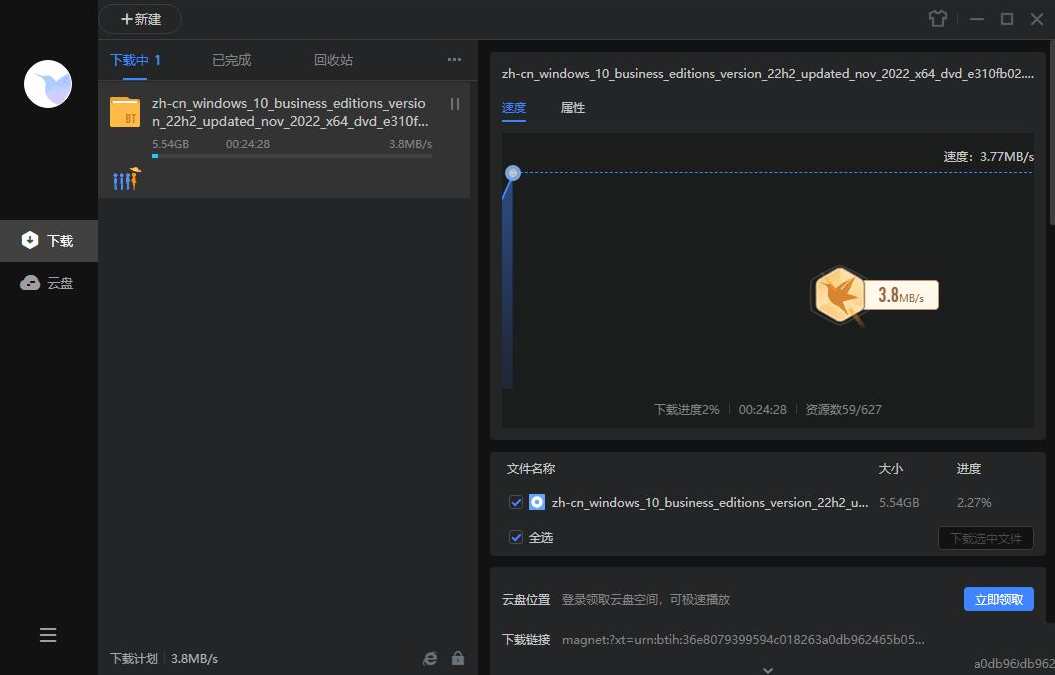Open the skin/theme T-shirt icon
Viewport: 1055px width, 675px height.
937,18
